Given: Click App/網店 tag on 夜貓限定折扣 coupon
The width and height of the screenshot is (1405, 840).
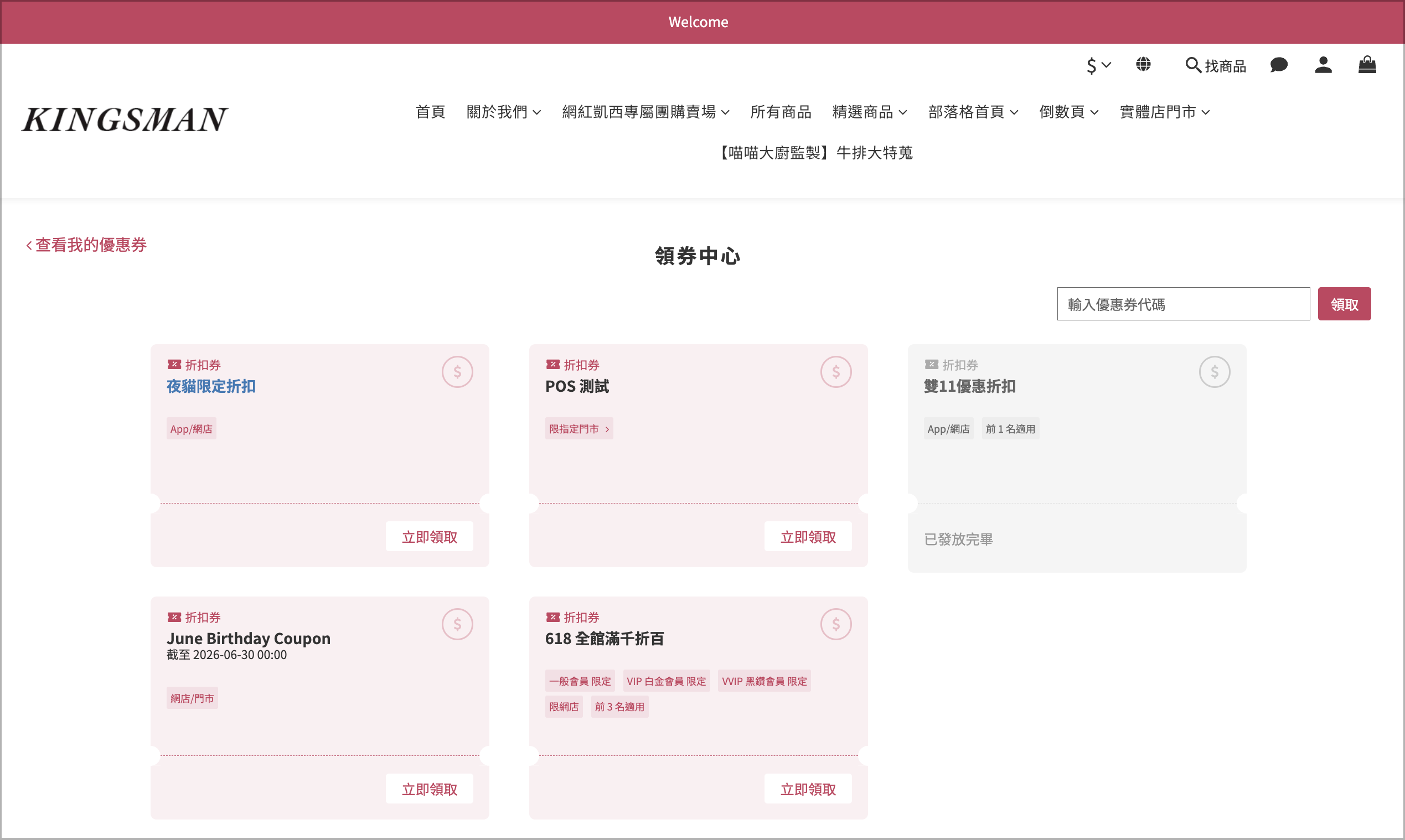Looking at the screenshot, I should (192, 429).
